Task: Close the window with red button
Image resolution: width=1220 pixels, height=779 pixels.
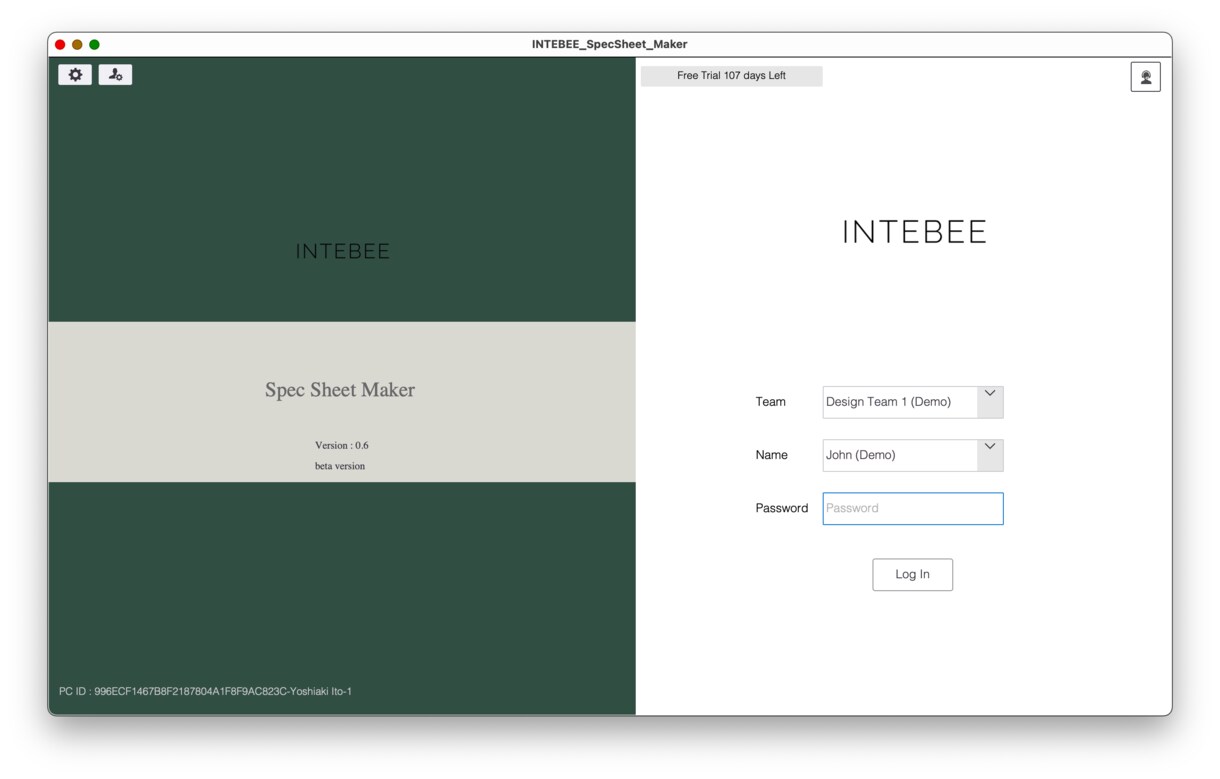Action: tap(60, 44)
